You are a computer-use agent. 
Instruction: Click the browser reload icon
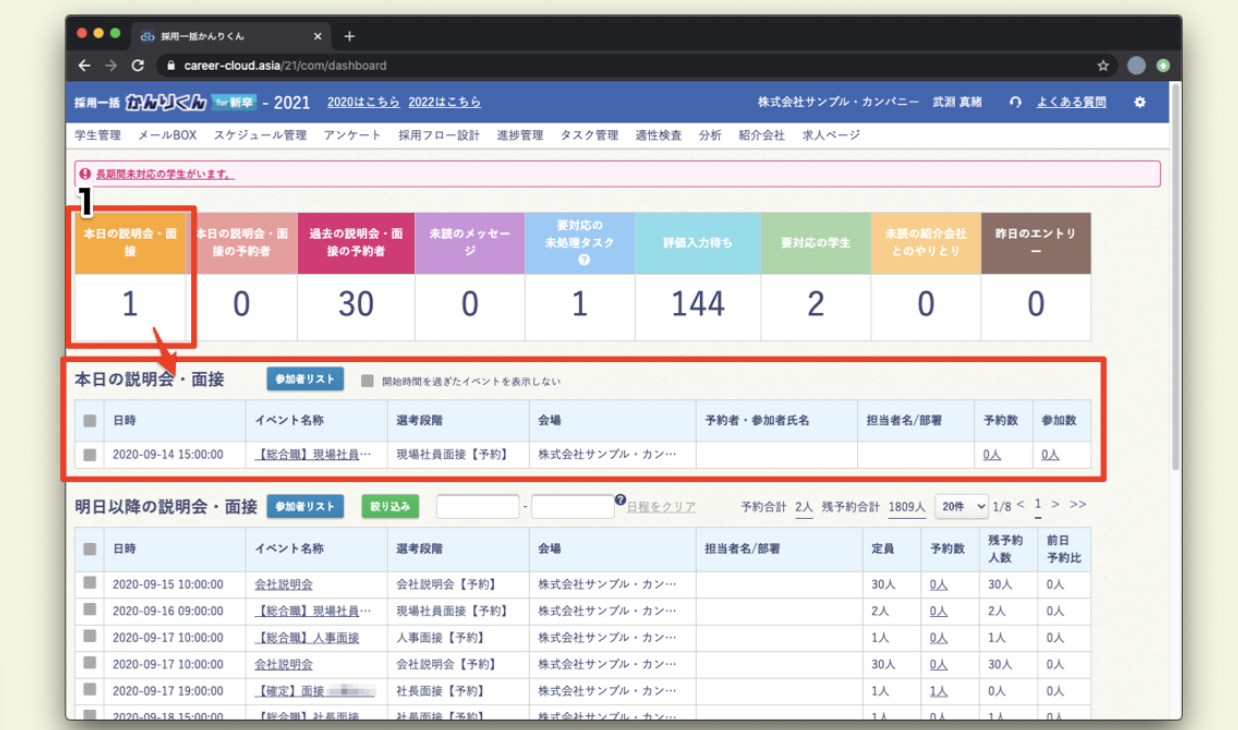pos(136,66)
